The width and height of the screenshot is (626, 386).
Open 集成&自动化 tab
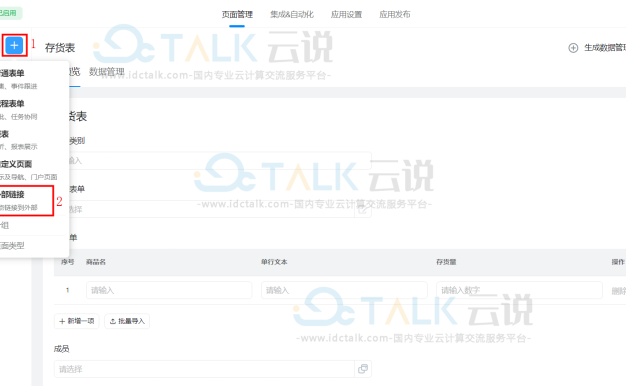point(292,14)
